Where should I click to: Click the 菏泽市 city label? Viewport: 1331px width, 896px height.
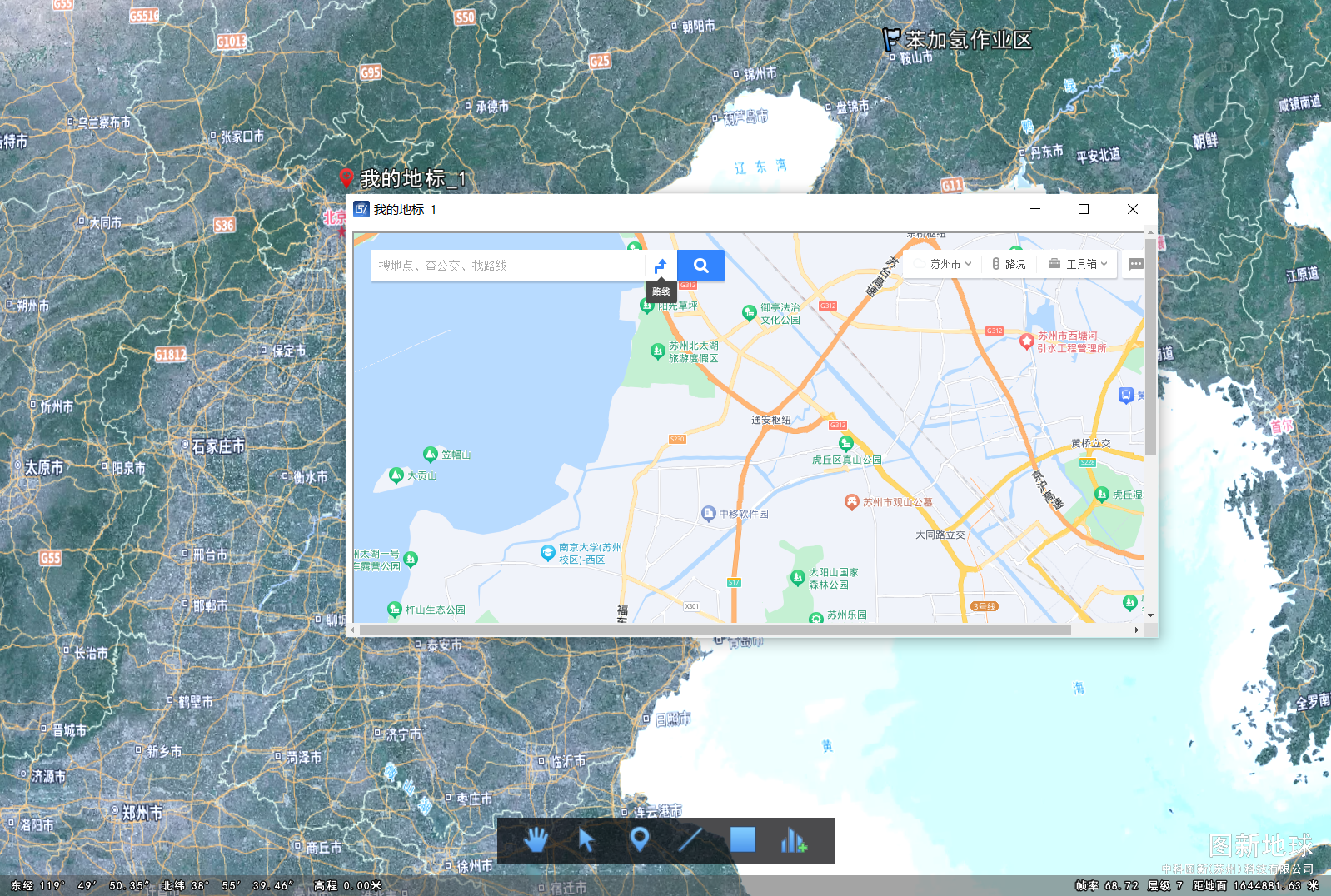tap(304, 757)
